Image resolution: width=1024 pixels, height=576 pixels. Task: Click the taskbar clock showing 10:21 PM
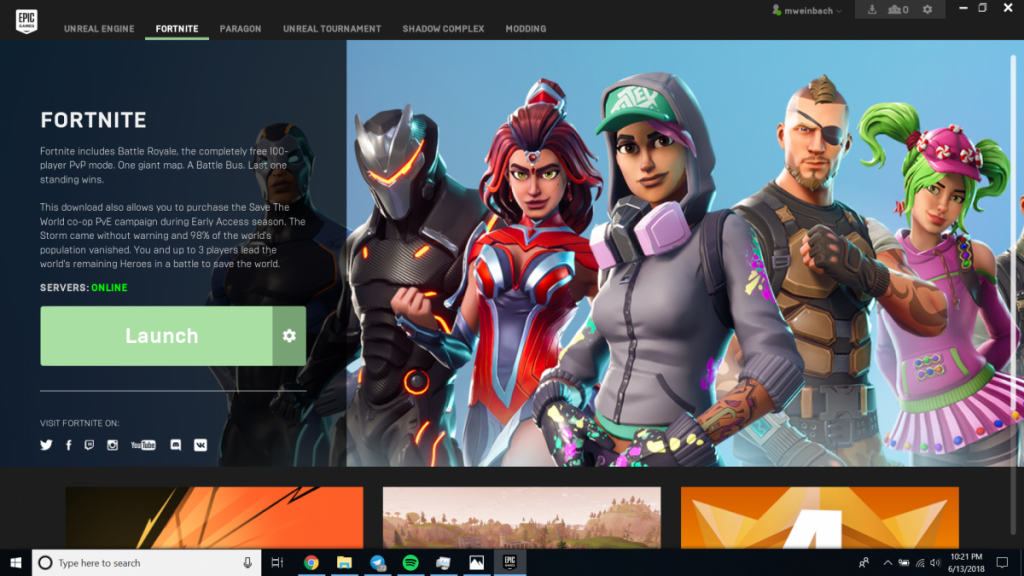pyautogui.click(x=967, y=563)
